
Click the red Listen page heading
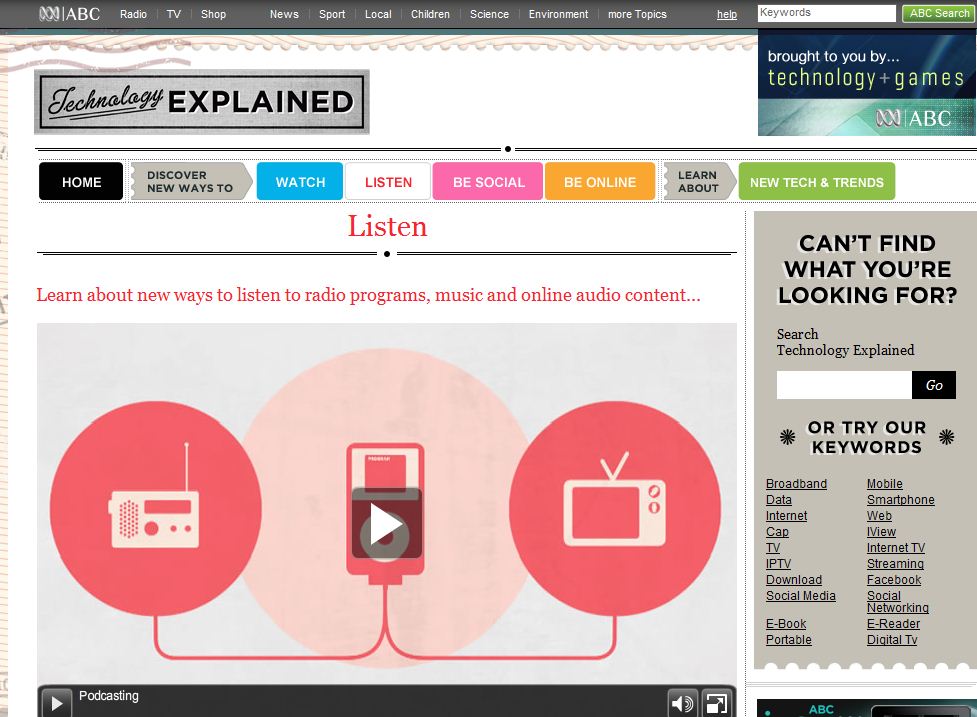click(387, 226)
